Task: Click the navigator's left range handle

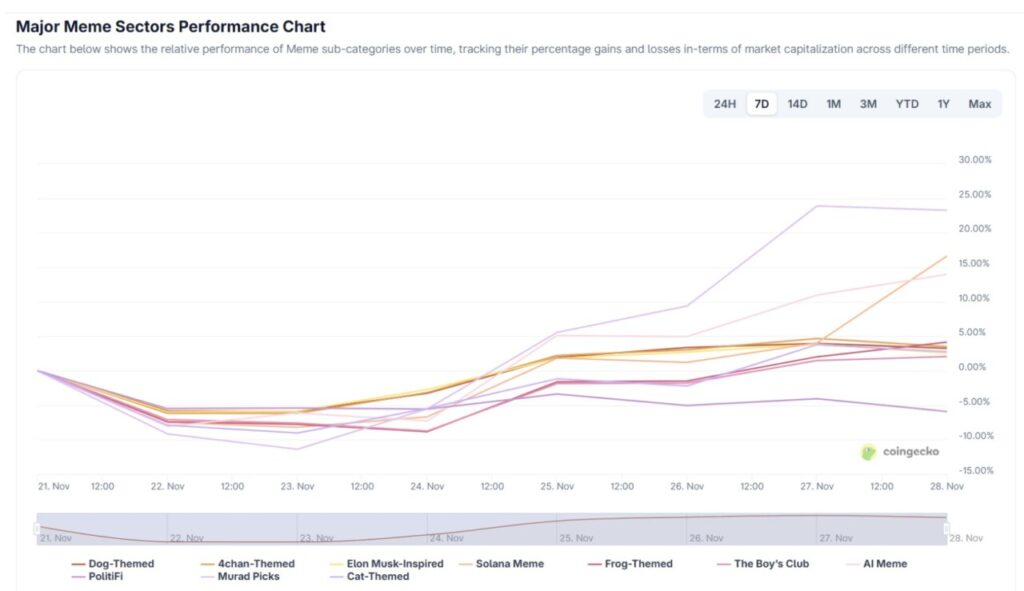Action: point(37,528)
